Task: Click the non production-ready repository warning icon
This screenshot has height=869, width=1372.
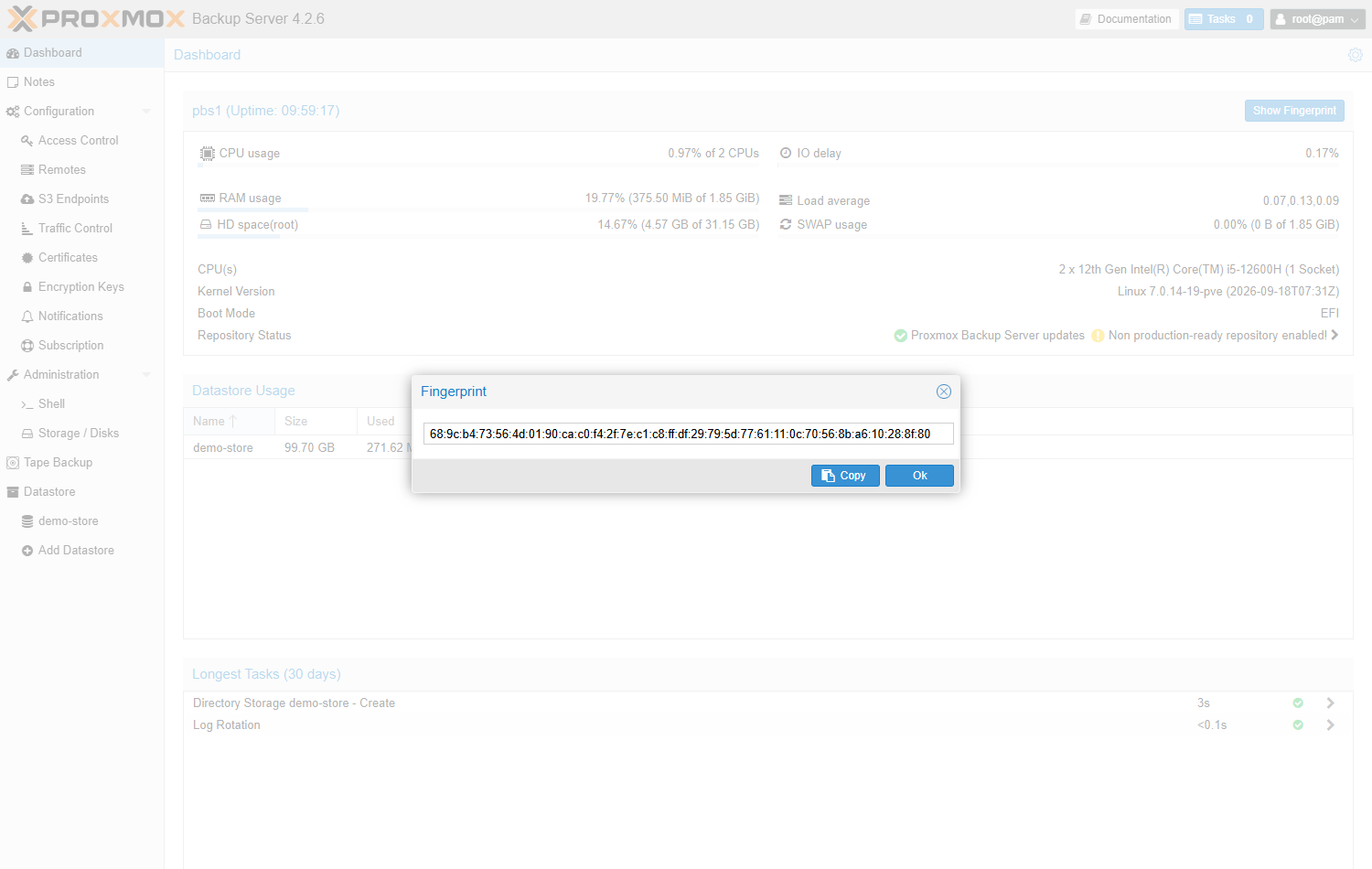Action: pyautogui.click(x=1098, y=336)
